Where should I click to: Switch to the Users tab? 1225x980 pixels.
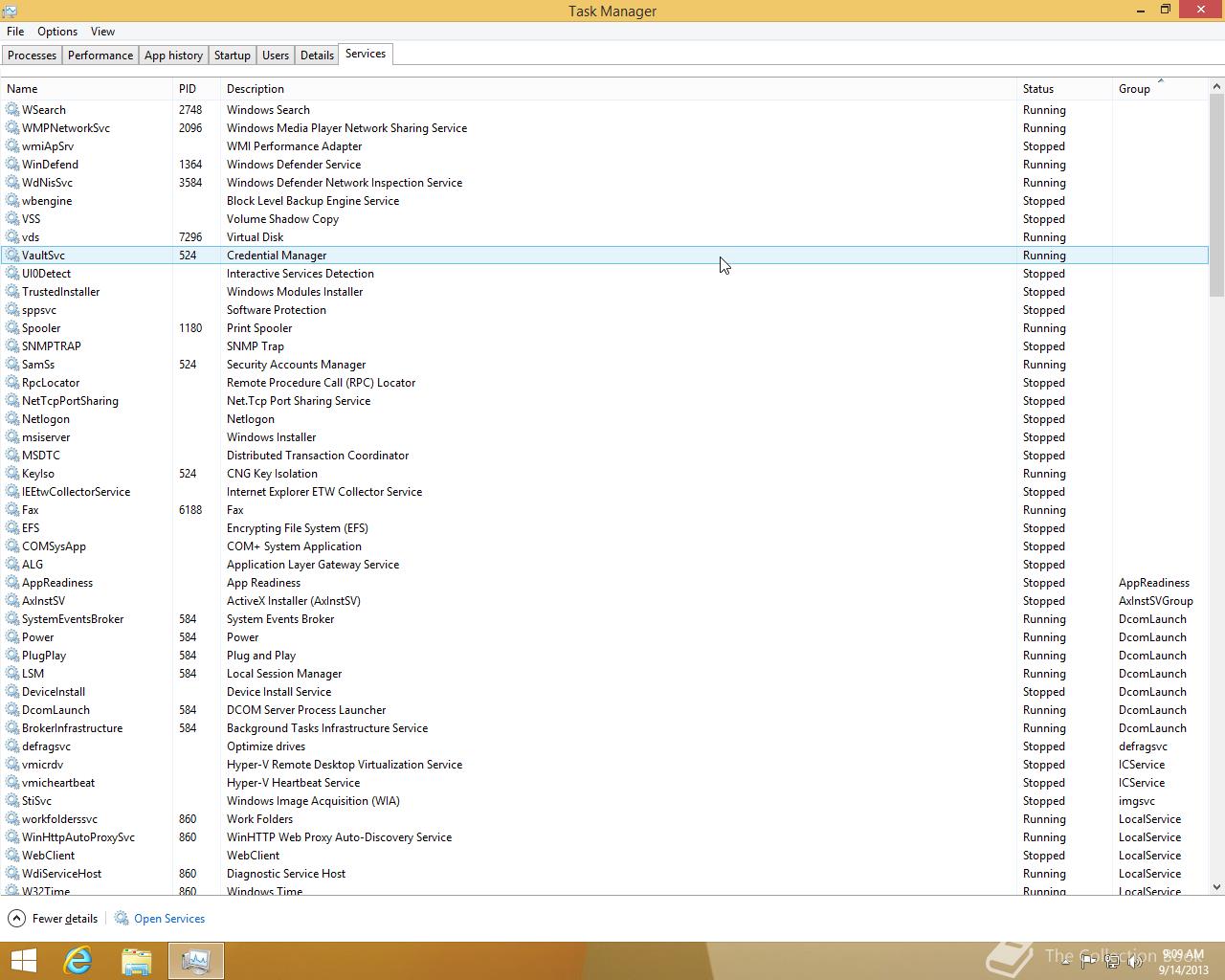[x=276, y=56]
